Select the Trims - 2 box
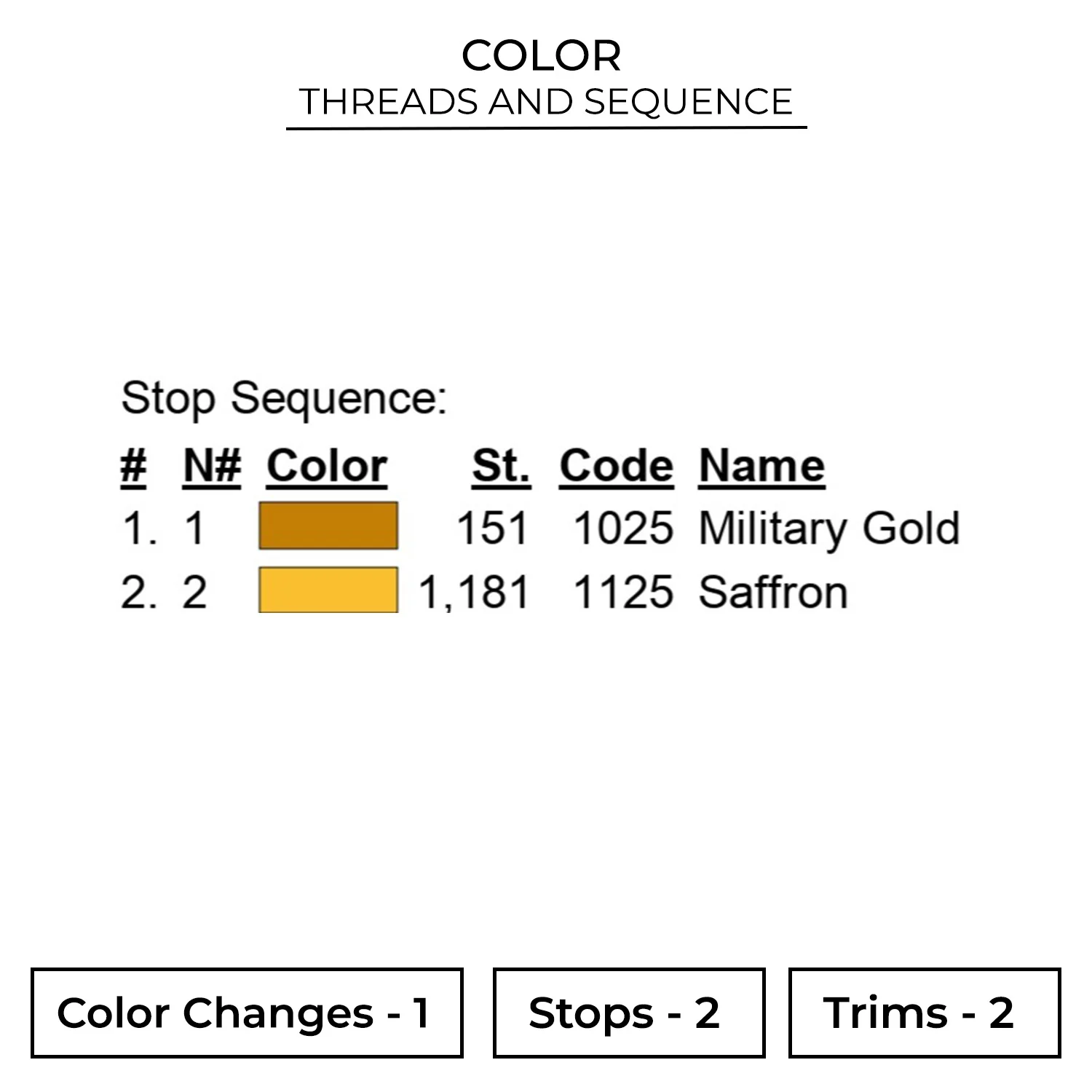 point(924,1013)
